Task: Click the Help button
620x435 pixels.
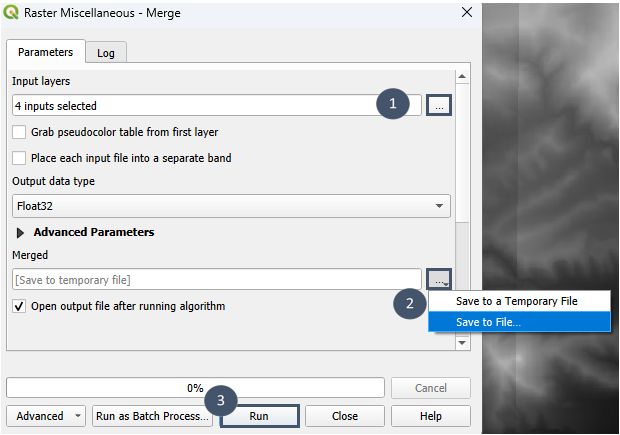Action: [431, 416]
